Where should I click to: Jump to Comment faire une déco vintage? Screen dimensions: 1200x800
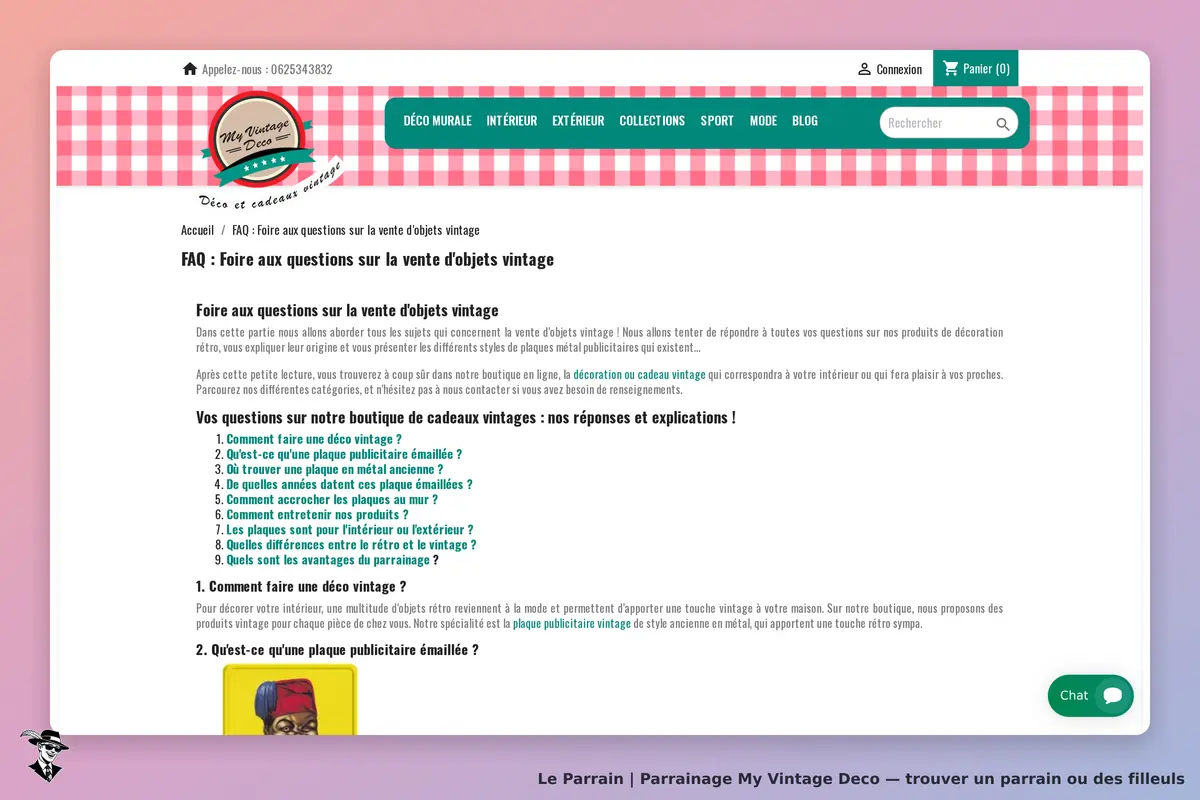click(x=314, y=439)
